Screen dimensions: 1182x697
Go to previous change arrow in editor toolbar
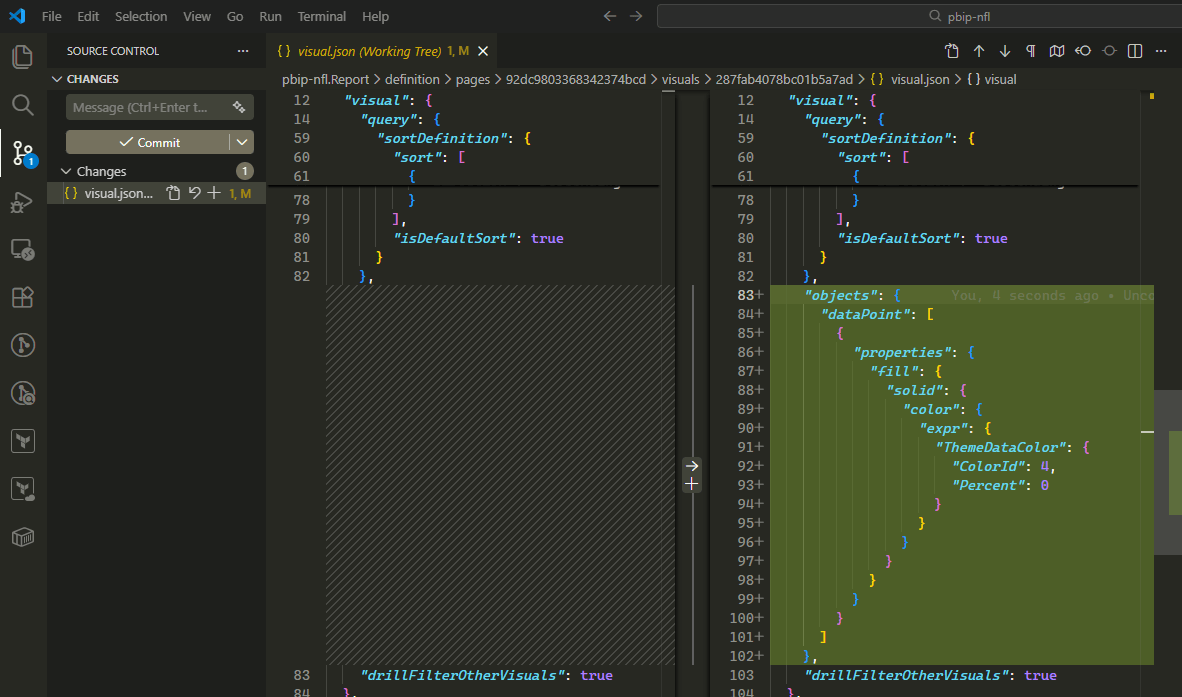coord(979,51)
